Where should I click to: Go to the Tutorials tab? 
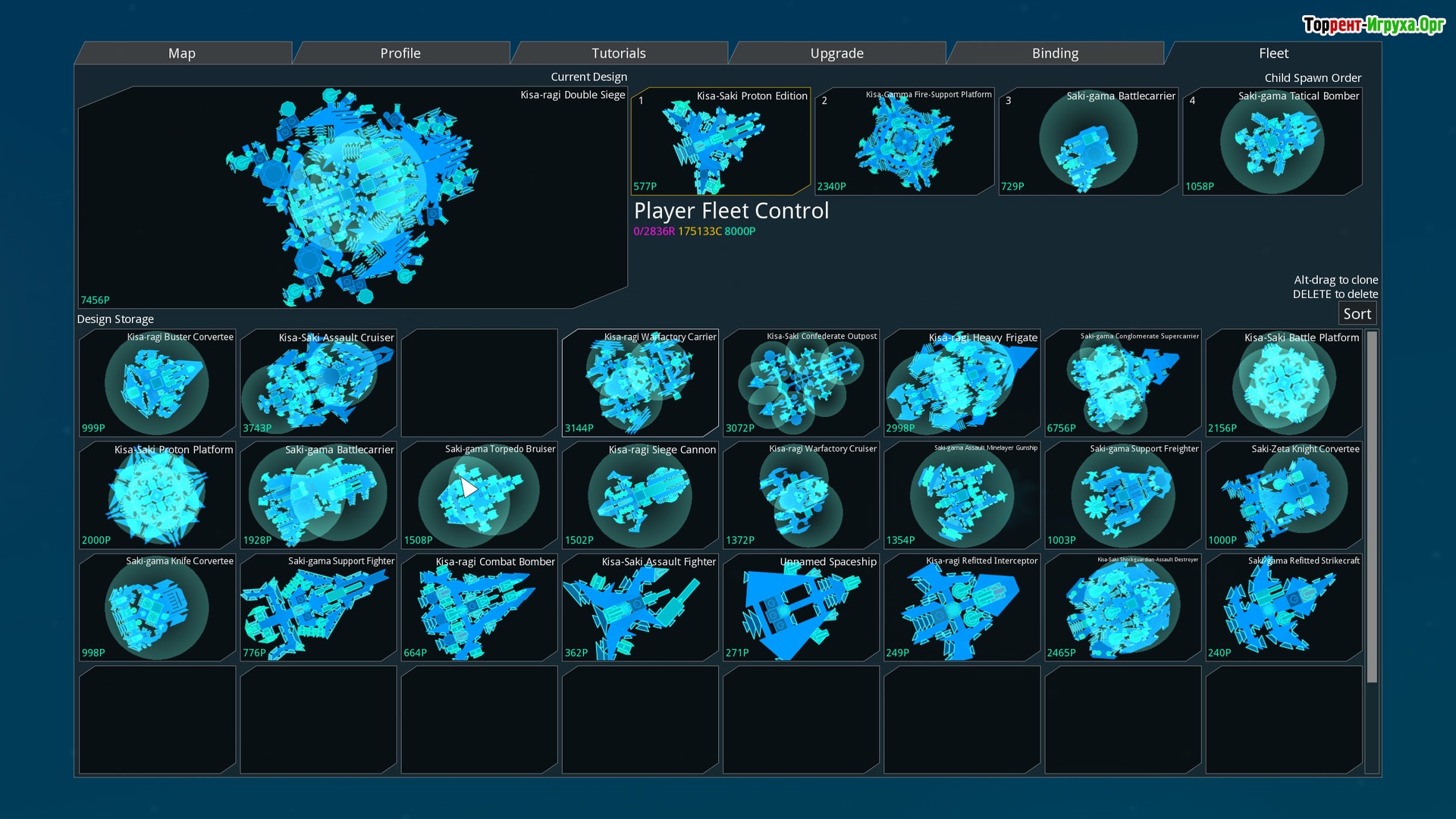[618, 53]
